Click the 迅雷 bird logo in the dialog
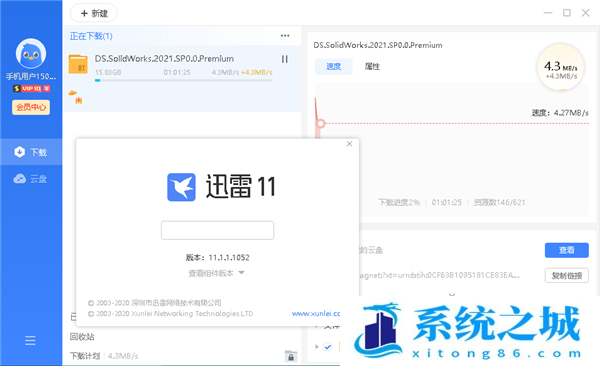 tap(181, 187)
